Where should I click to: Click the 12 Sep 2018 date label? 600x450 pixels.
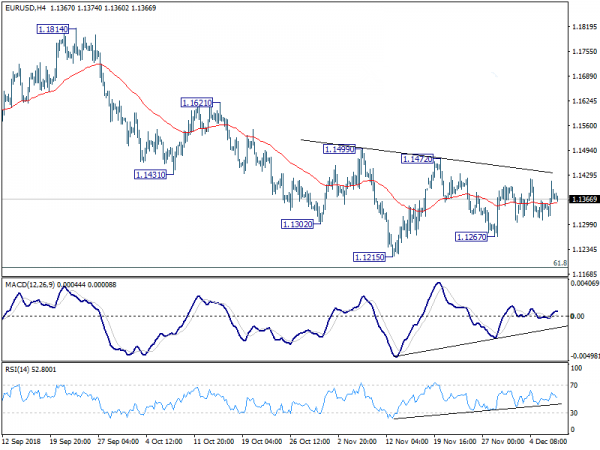click(x=24, y=441)
